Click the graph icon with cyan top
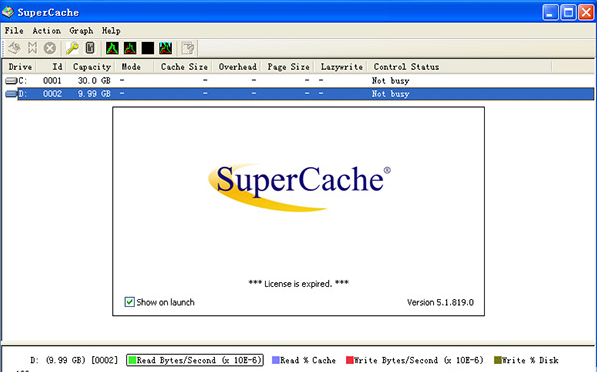Screen dimensions: 597x372 (x=166, y=48)
